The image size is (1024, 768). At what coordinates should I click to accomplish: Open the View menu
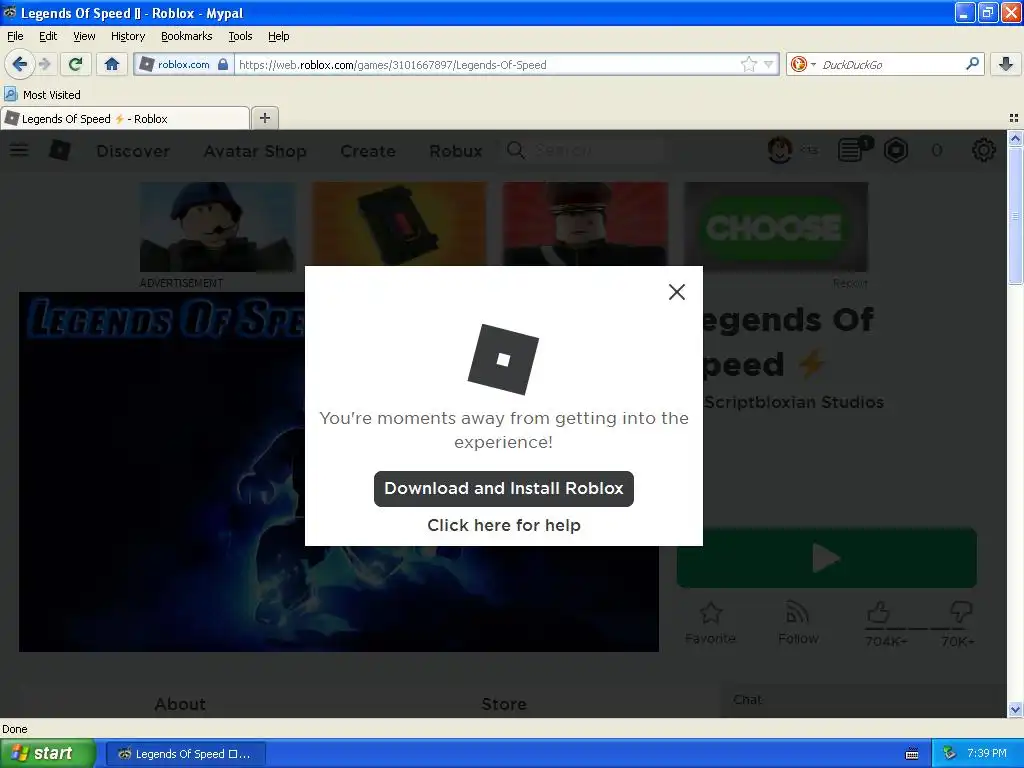coord(84,36)
